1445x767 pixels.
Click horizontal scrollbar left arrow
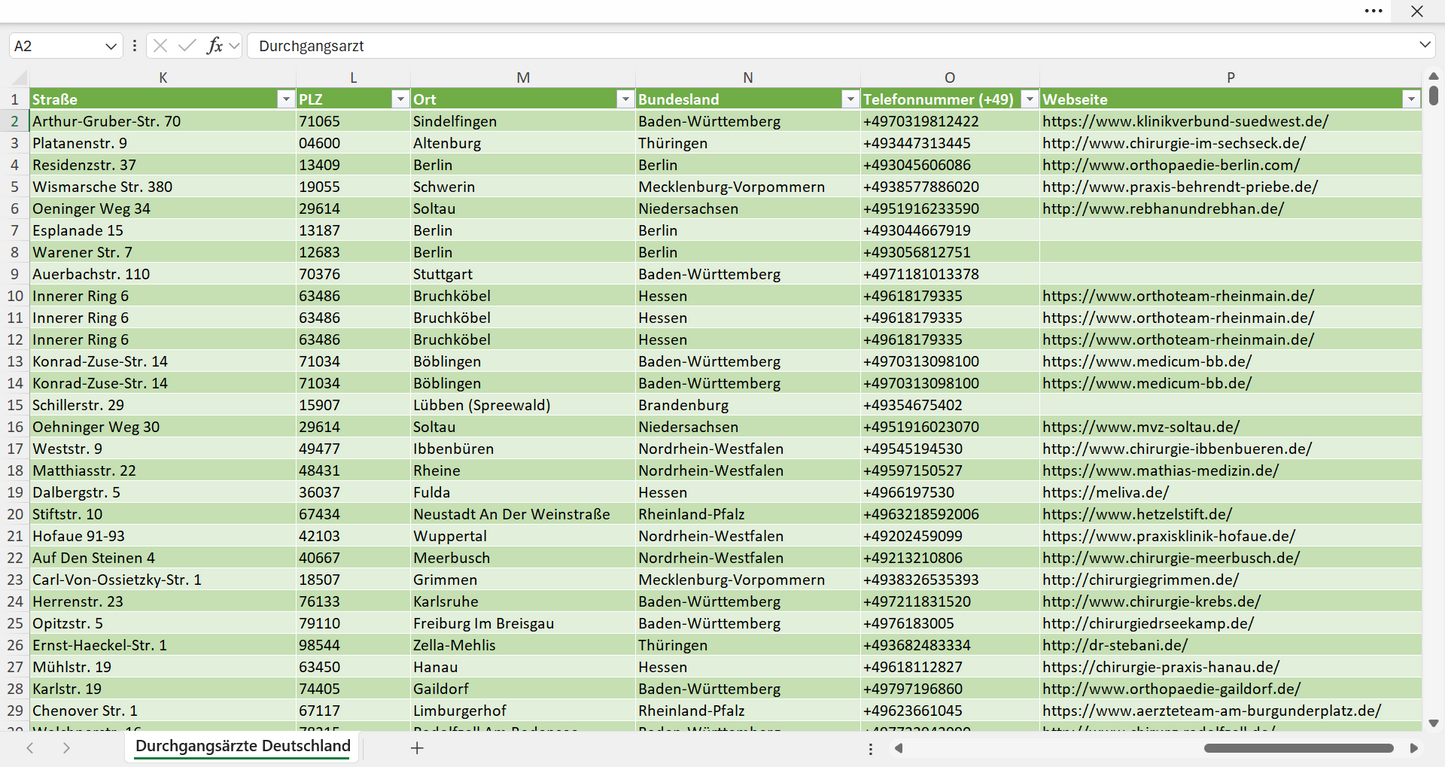click(x=899, y=748)
